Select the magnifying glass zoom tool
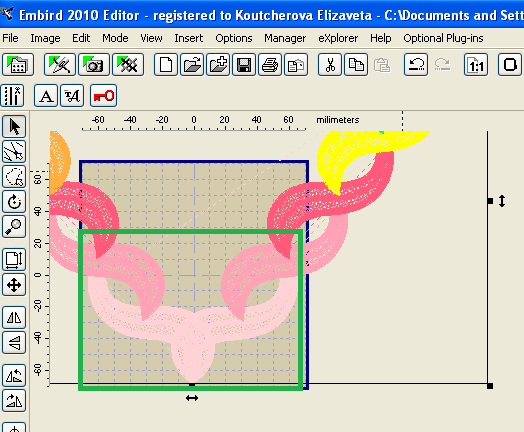This screenshot has height=432, width=524. (14, 227)
